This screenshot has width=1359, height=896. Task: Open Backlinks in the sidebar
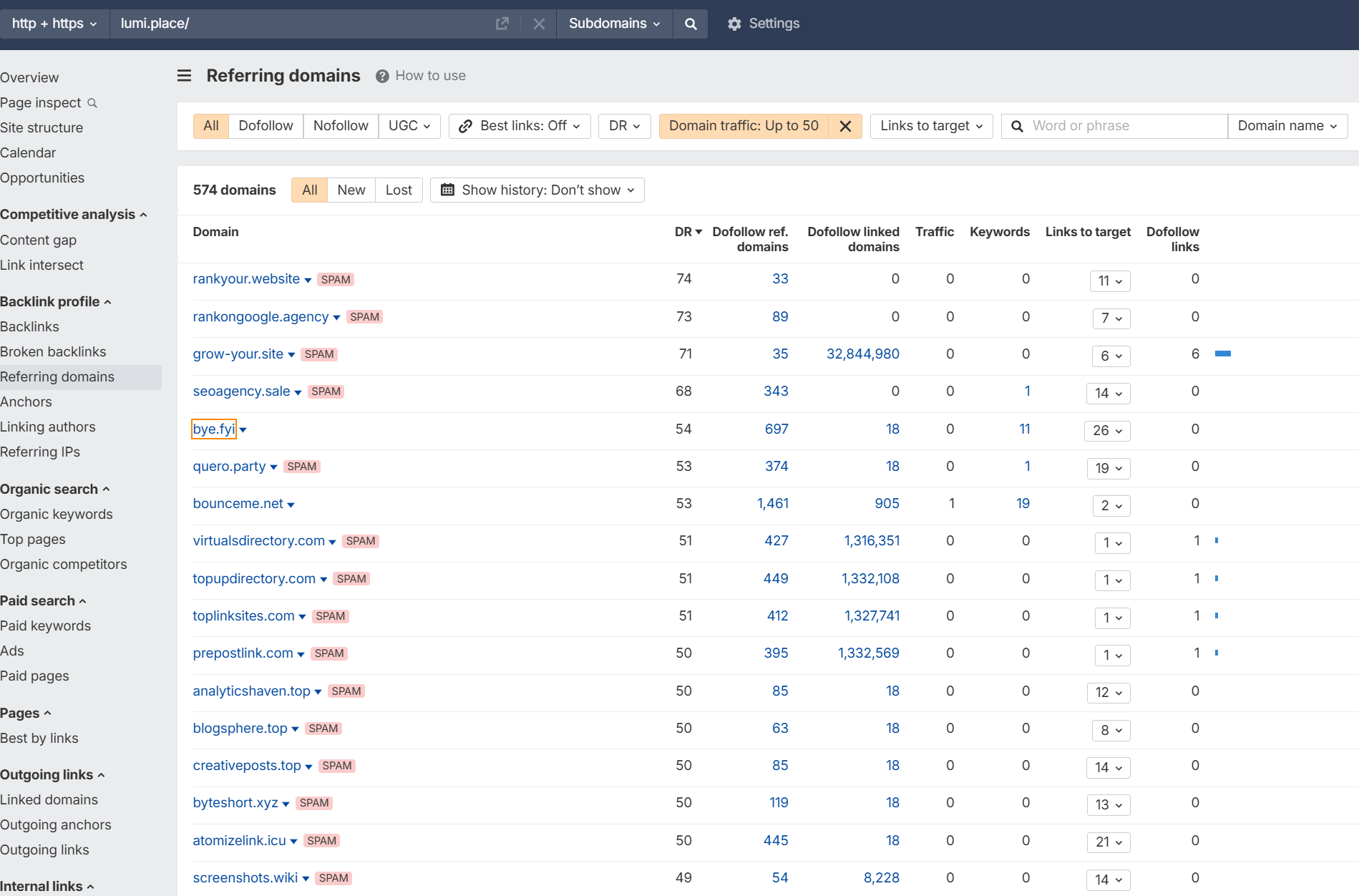[x=29, y=326]
